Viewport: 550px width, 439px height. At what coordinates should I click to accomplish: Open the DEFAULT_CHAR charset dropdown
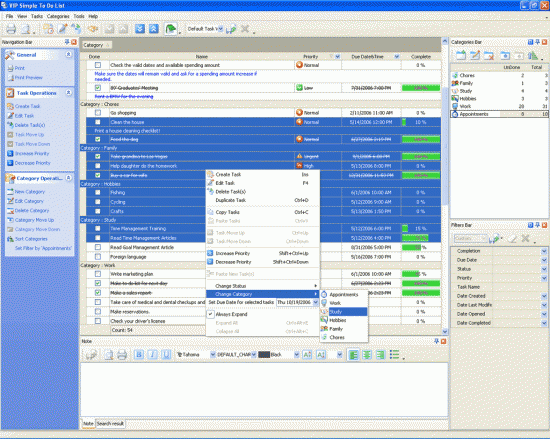click(254, 354)
